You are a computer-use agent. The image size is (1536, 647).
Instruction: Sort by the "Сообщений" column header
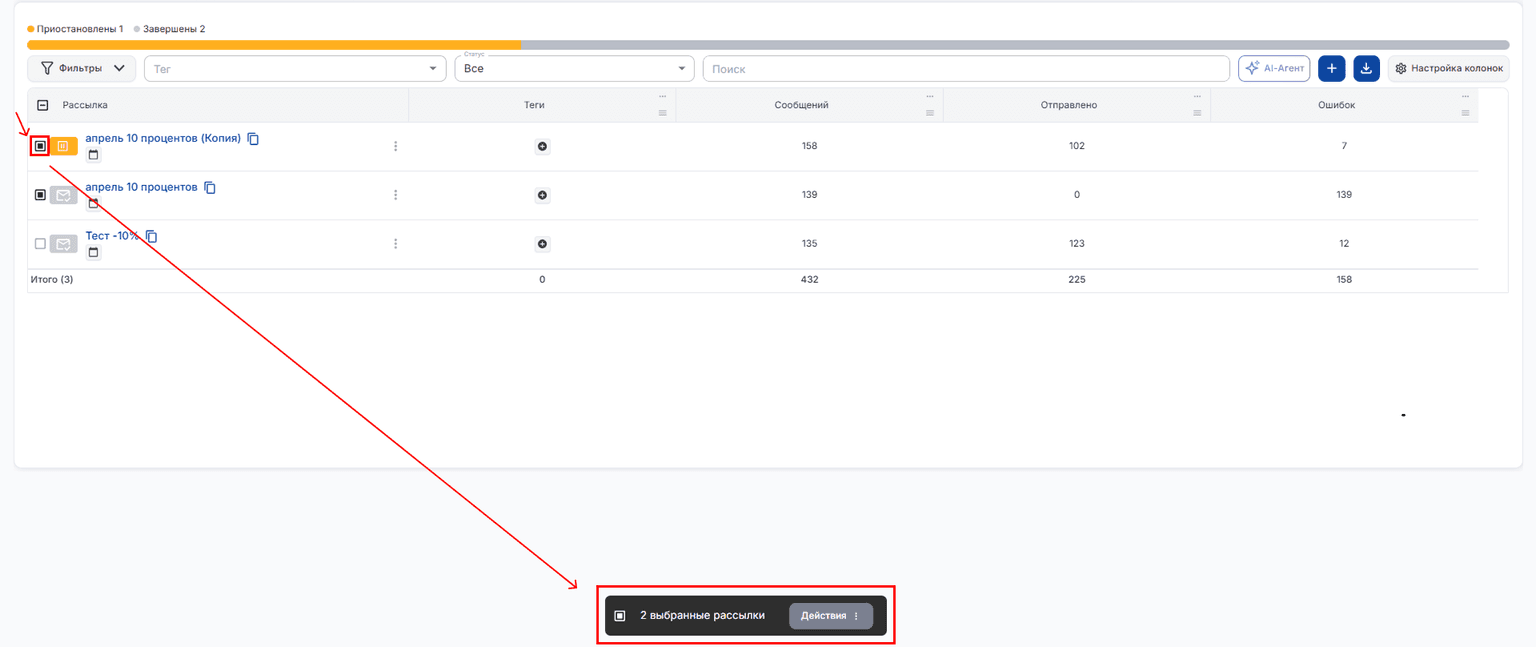801,105
